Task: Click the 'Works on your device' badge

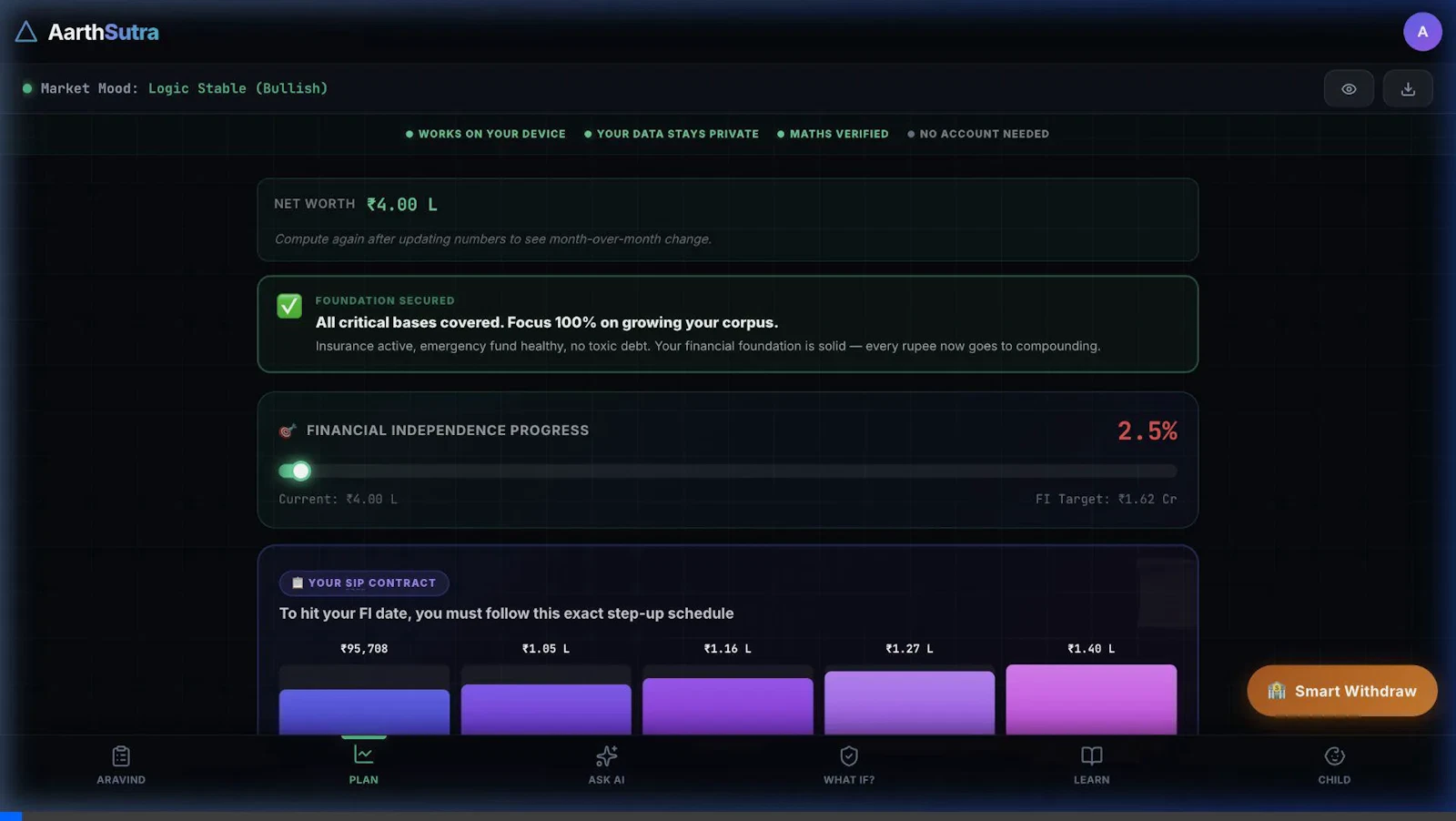Action: 485,134
